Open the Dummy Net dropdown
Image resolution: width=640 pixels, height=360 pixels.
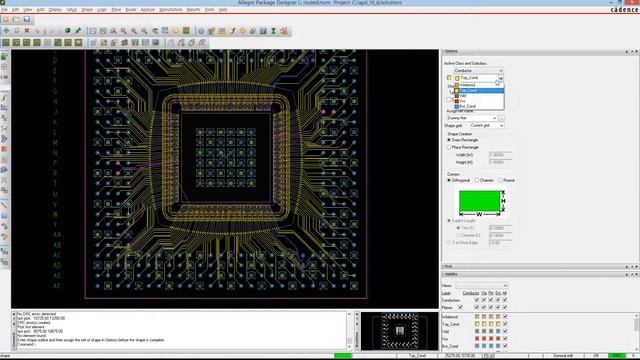(472, 118)
